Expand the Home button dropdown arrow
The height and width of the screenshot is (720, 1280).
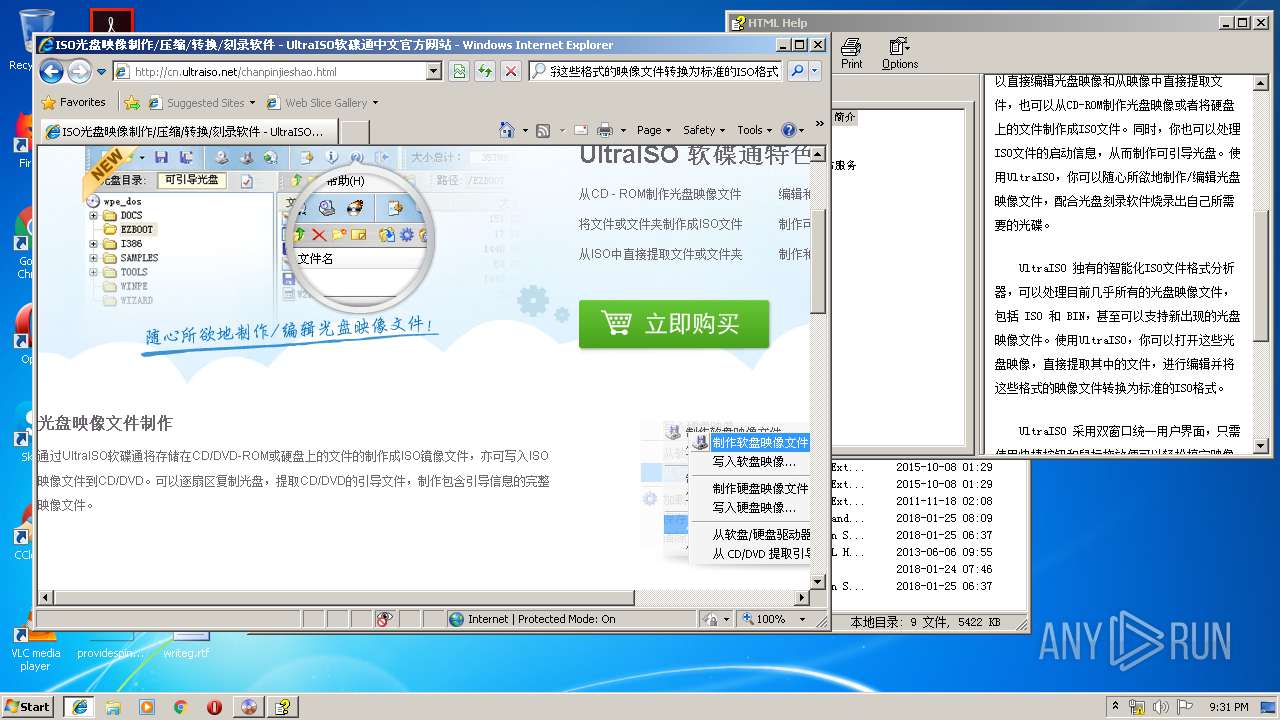coord(524,130)
